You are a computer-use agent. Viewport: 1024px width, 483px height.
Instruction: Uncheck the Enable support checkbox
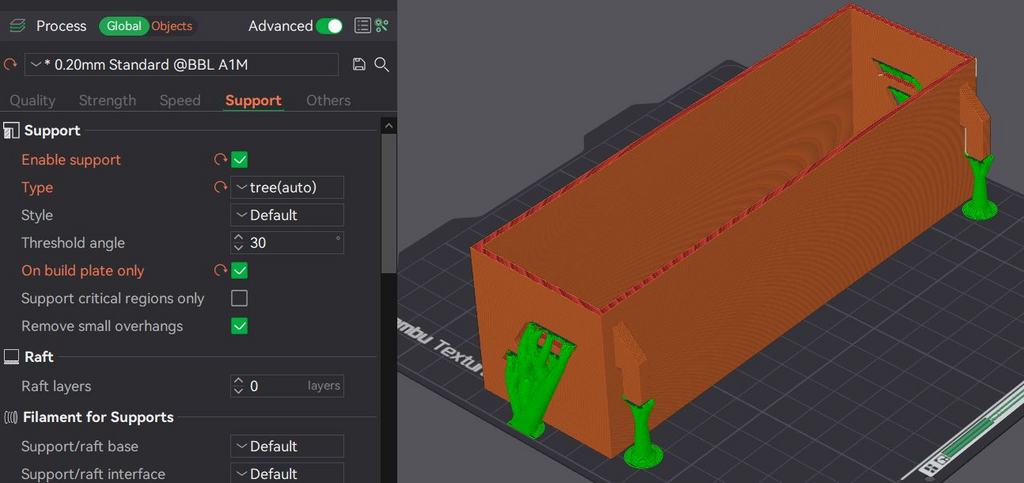click(x=240, y=160)
